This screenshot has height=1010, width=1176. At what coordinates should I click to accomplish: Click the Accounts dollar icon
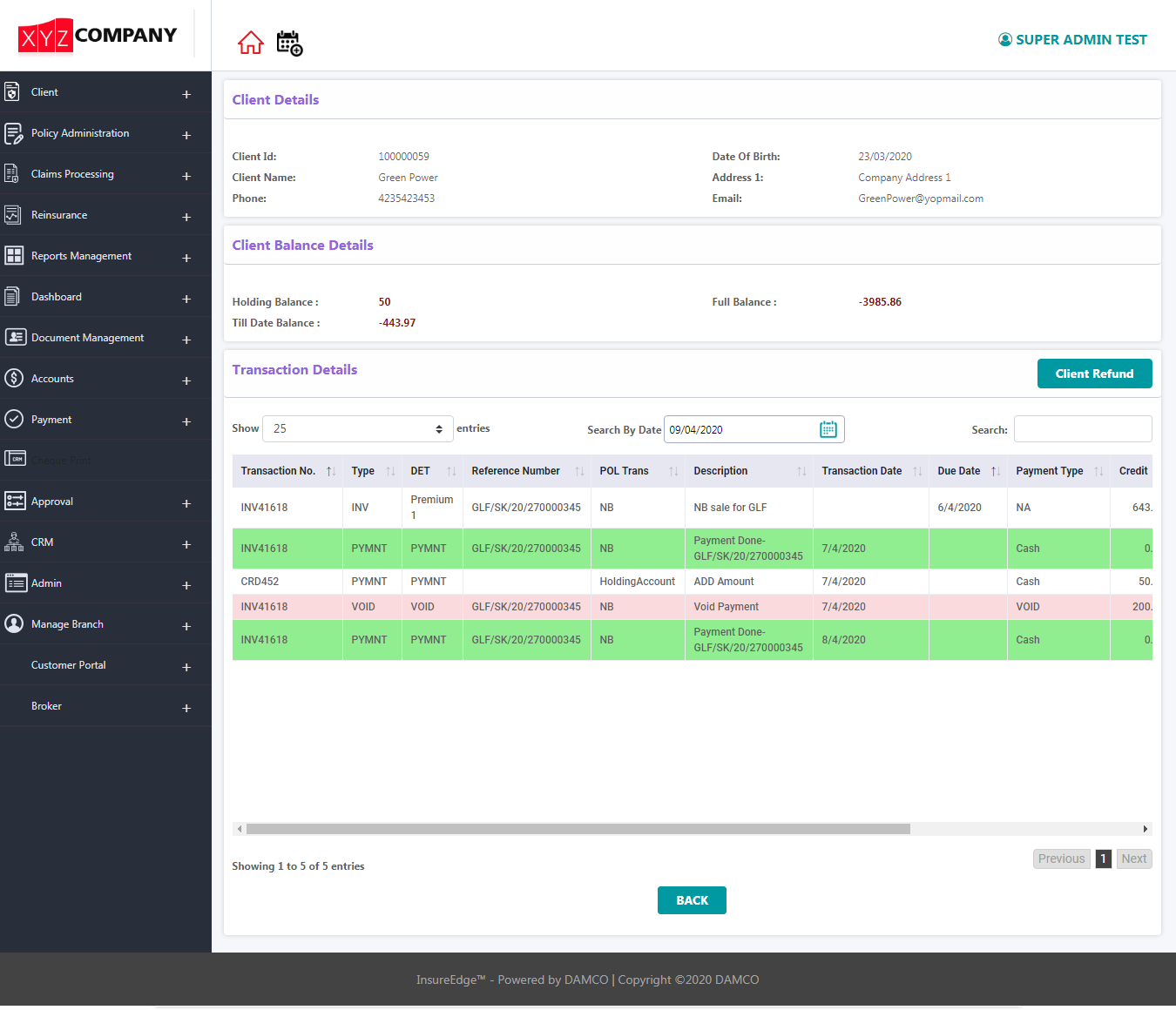click(x=14, y=379)
